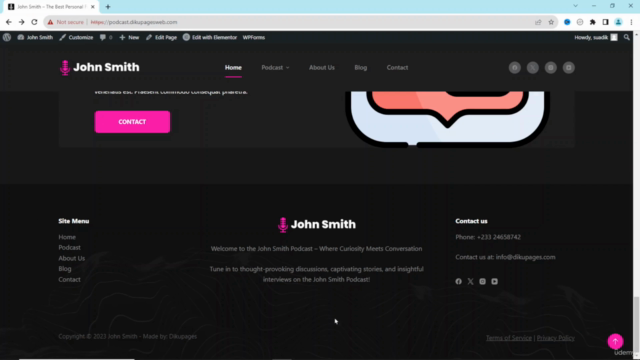Close the John Smith browser tab
The height and width of the screenshot is (360, 640).
point(93,7)
